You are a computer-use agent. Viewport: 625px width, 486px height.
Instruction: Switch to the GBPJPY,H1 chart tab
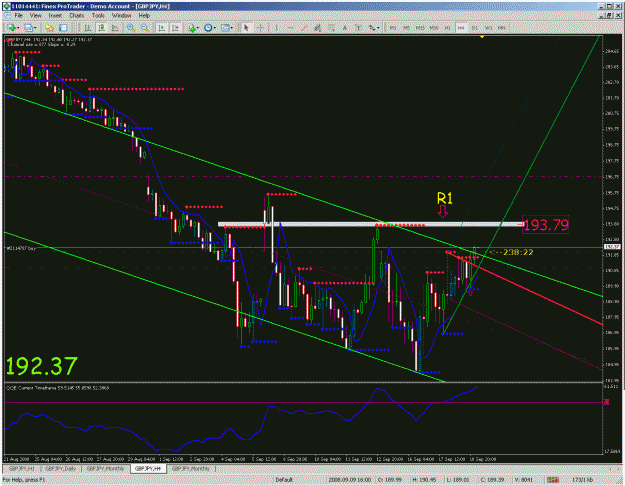[x=22, y=468]
